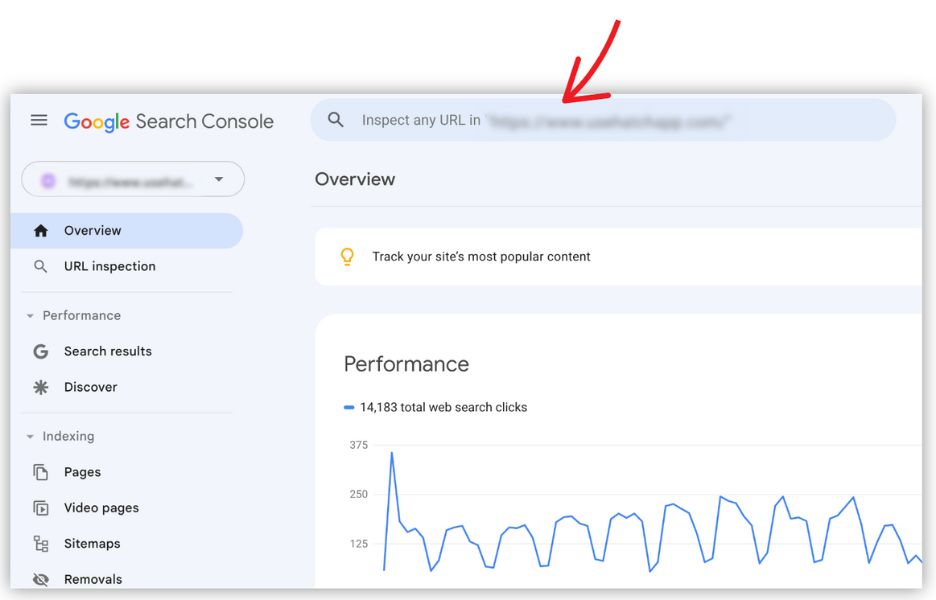Click the Pages documents icon
The width and height of the screenshot is (936, 600).
pyautogui.click(x=41, y=472)
